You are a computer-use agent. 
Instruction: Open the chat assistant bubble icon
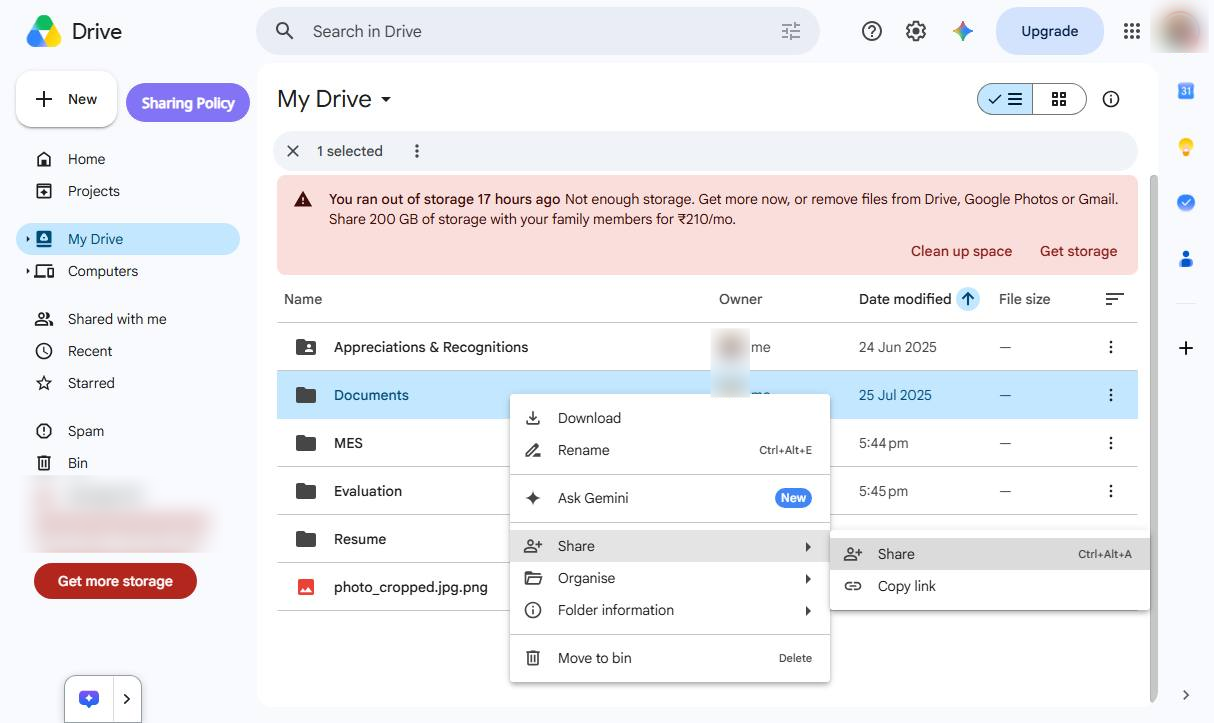click(89, 699)
